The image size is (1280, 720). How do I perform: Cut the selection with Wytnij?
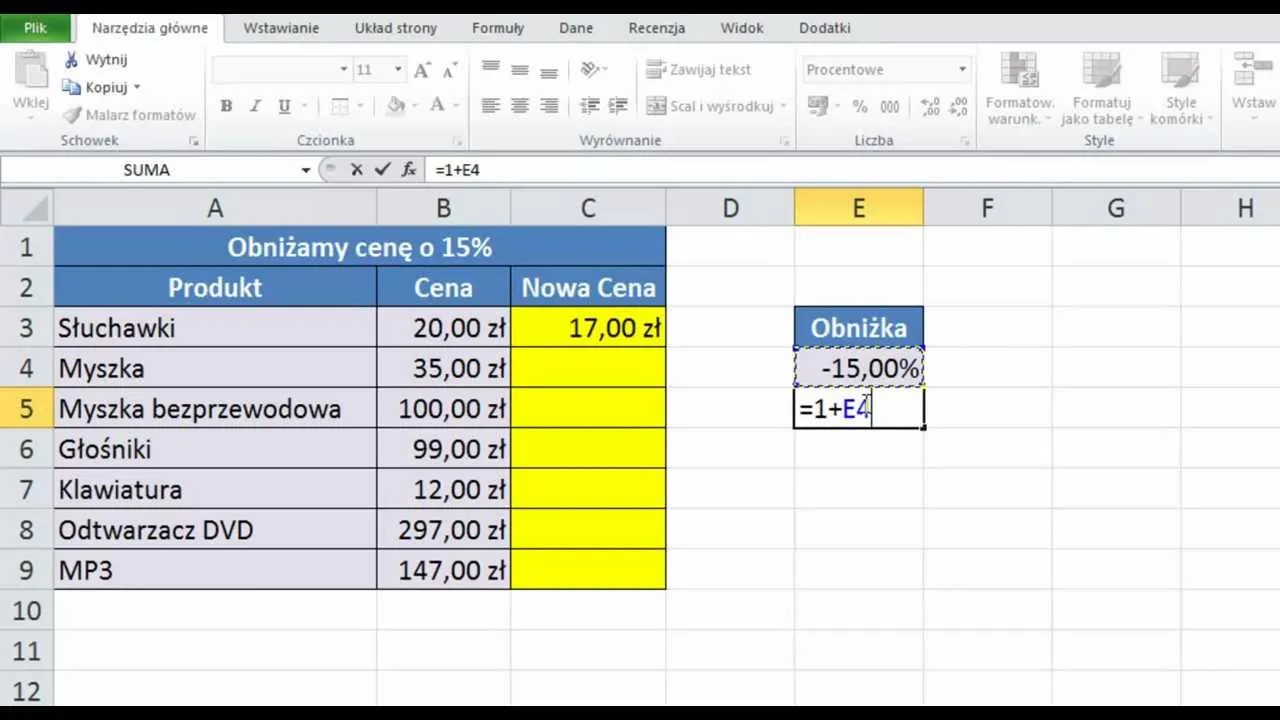[99, 59]
